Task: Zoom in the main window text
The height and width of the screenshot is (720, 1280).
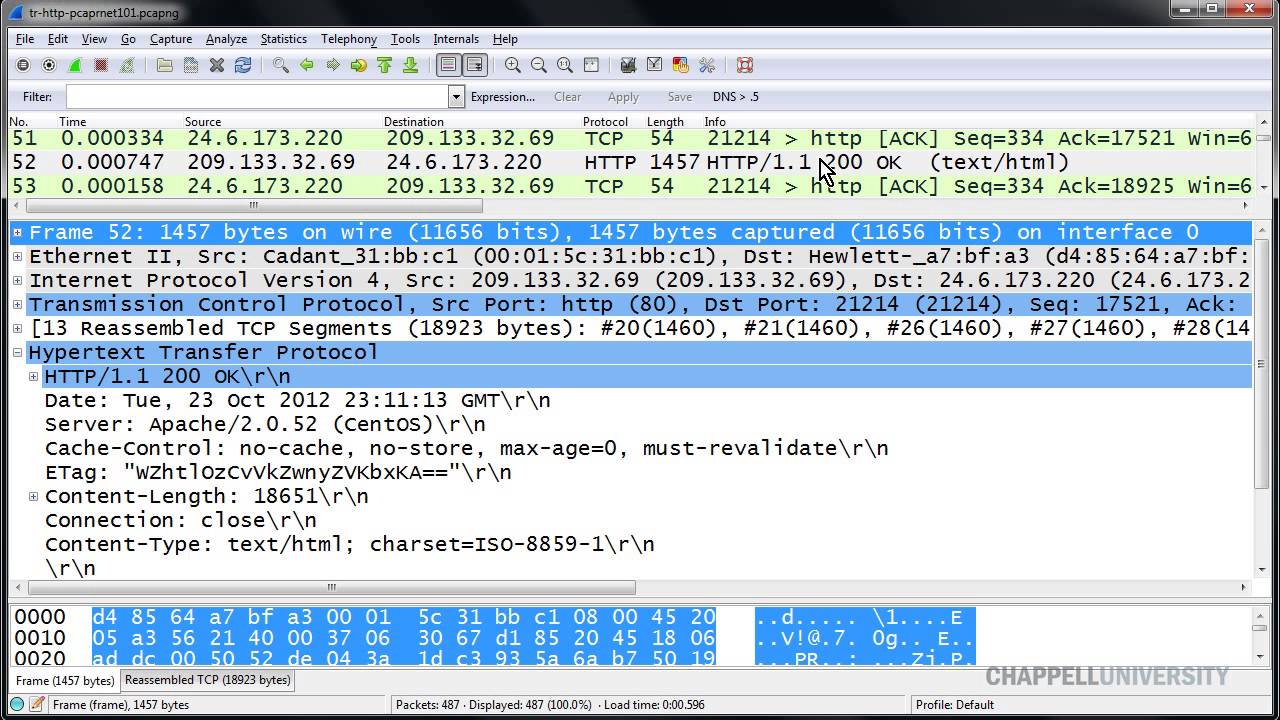Action: pos(513,65)
